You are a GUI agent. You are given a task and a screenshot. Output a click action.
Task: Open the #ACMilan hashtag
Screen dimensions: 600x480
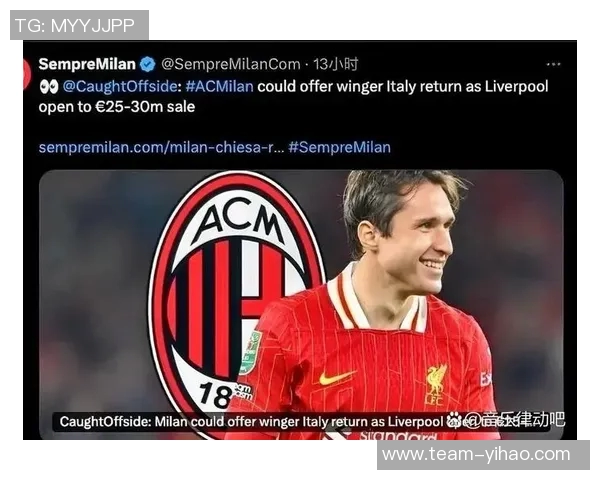click(x=219, y=87)
